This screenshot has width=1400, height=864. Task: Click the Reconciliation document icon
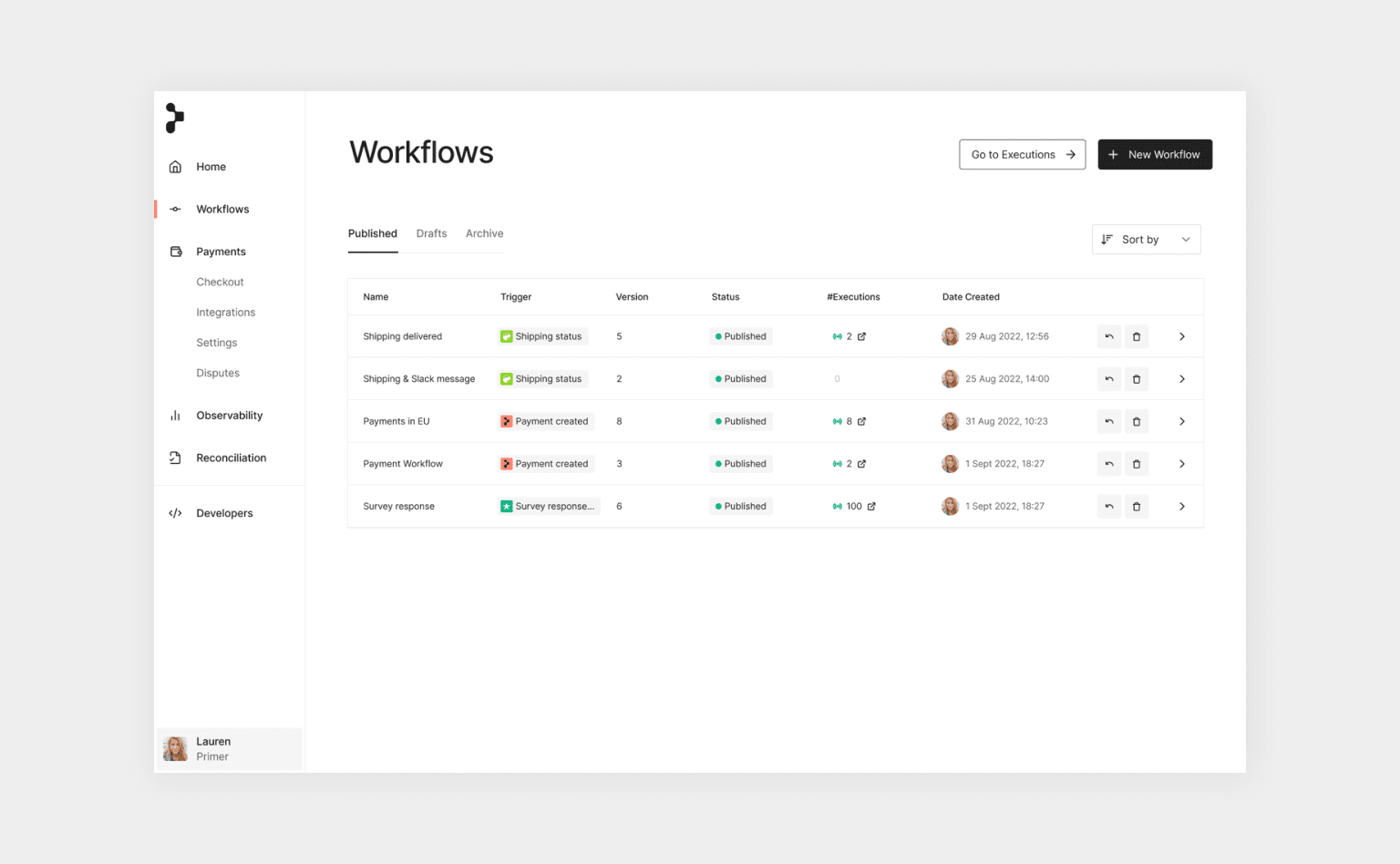(x=175, y=458)
